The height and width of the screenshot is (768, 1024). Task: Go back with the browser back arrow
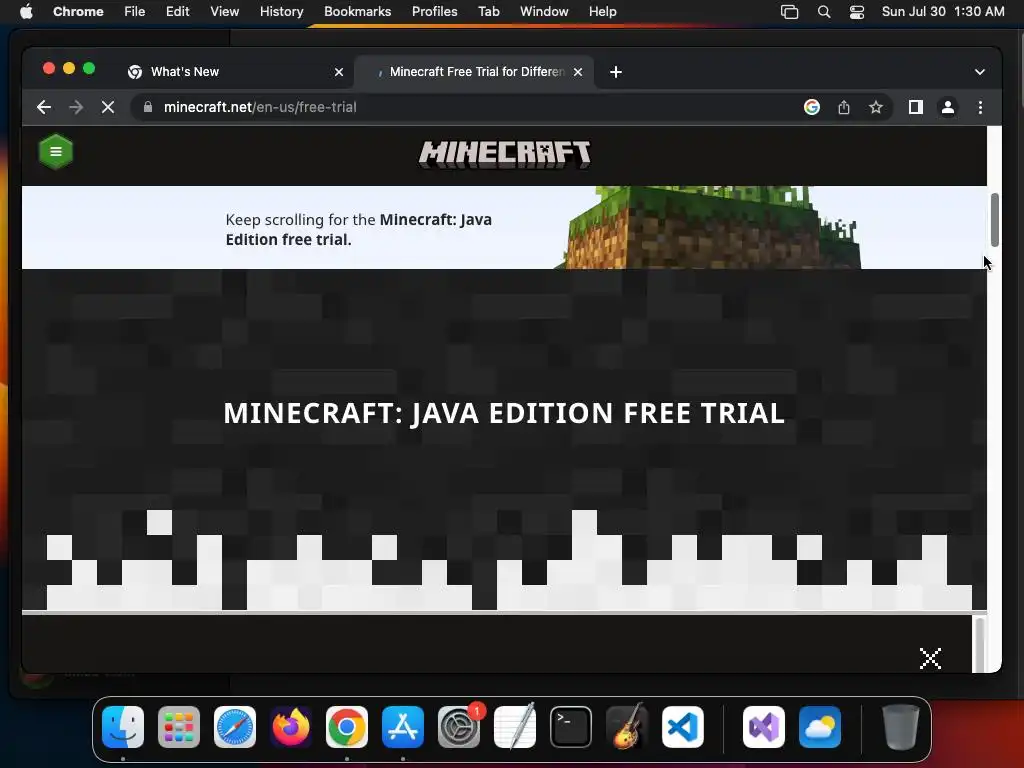(x=44, y=107)
